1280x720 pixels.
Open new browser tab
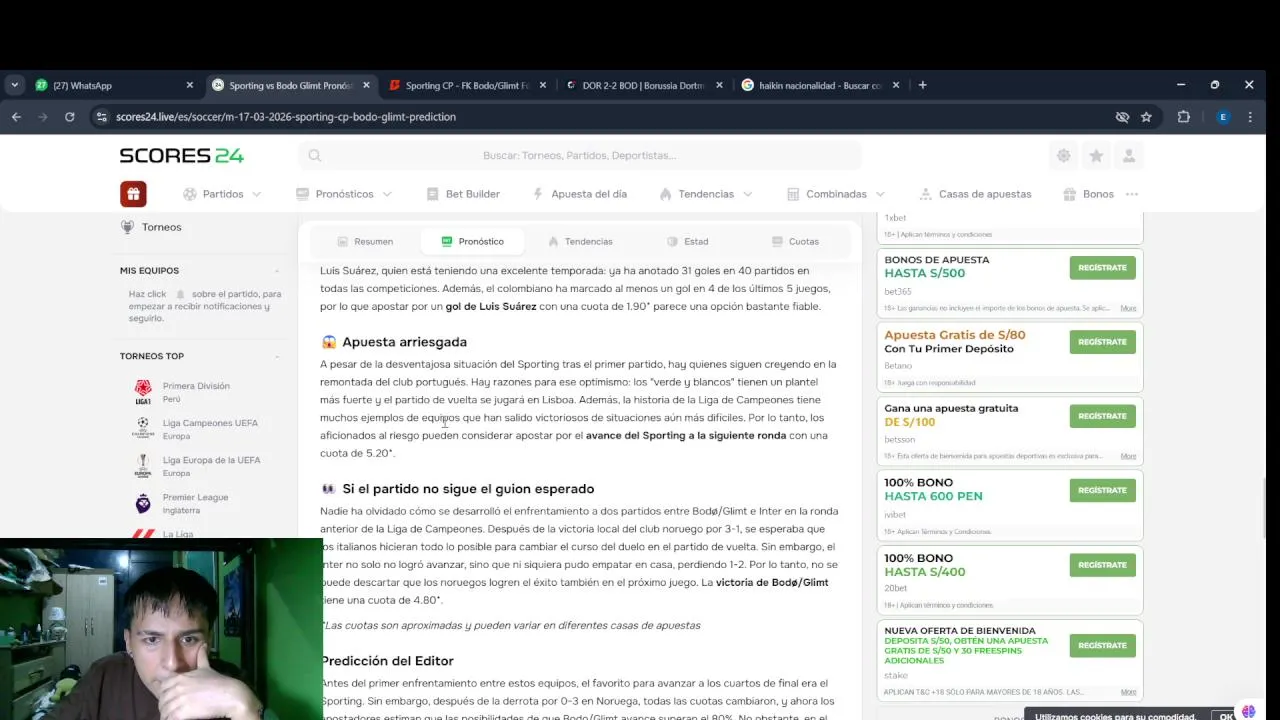tap(922, 85)
